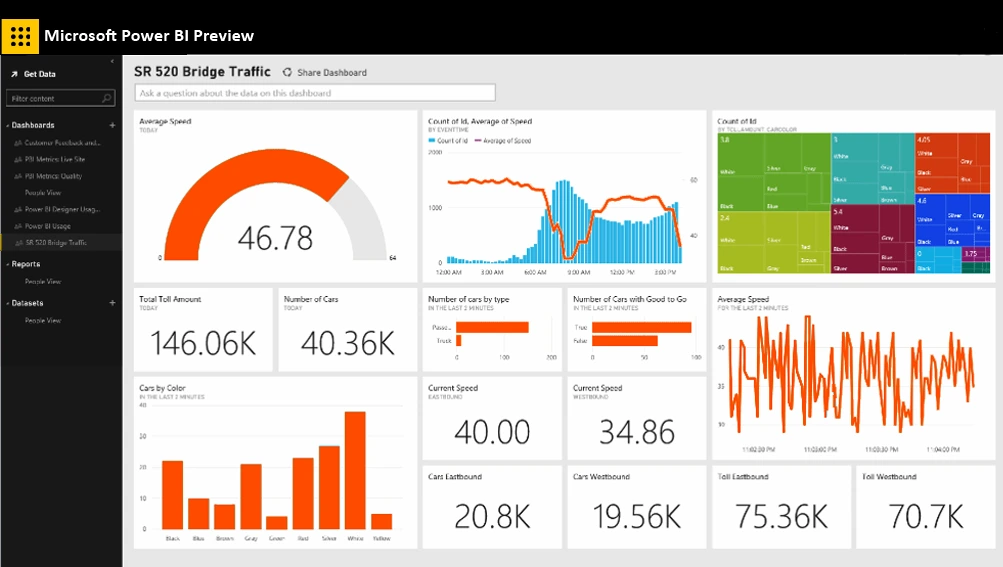The width and height of the screenshot is (1003, 567).
Task: Collapse the Datasets section
Action: (x=8, y=303)
